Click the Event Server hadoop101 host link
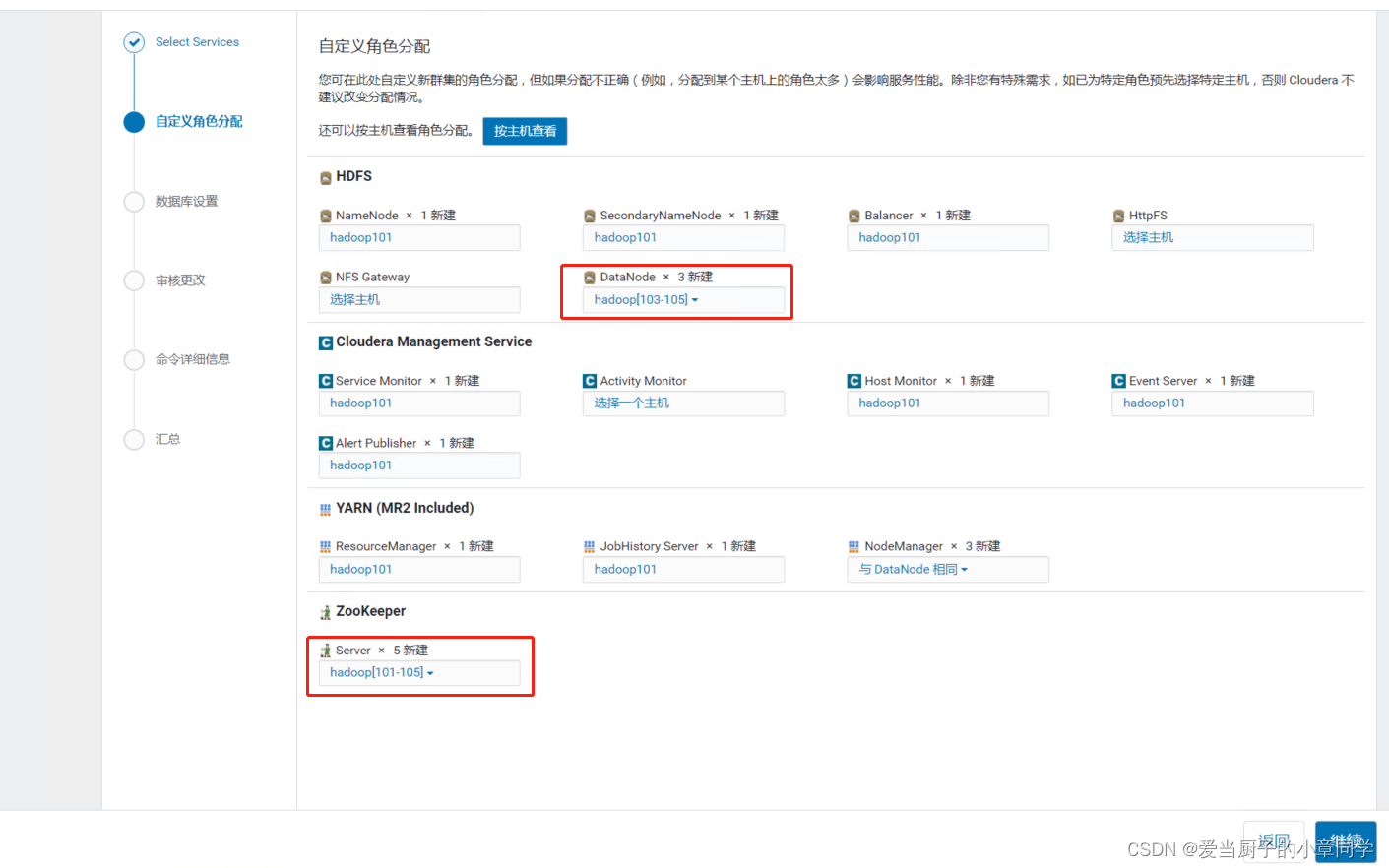 tap(1155, 403)
